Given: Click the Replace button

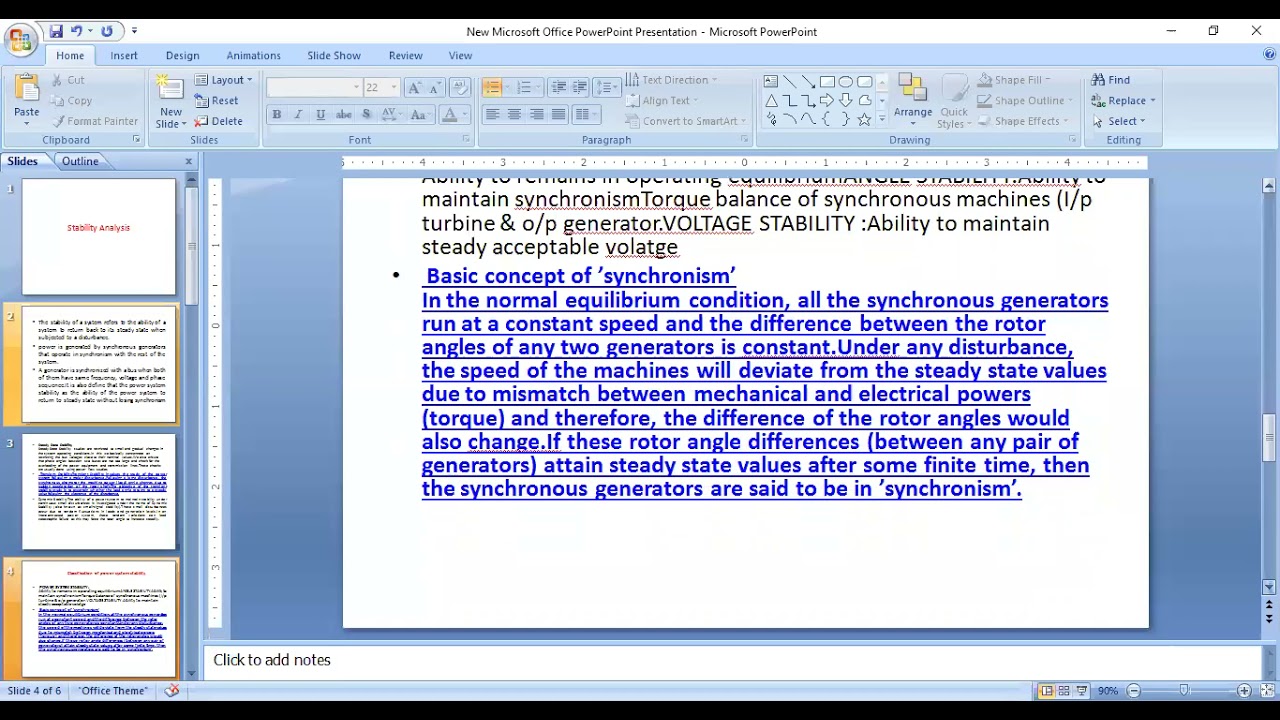Looking at the screenshot, I should pos(1123,101).
